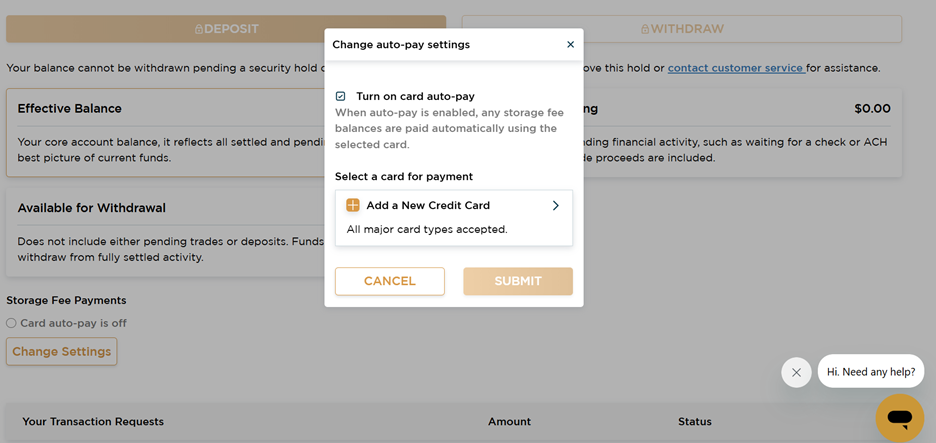Select the Deposit tab
The height and width of the screenshot is (443, 936).
[x=226, y=29]
